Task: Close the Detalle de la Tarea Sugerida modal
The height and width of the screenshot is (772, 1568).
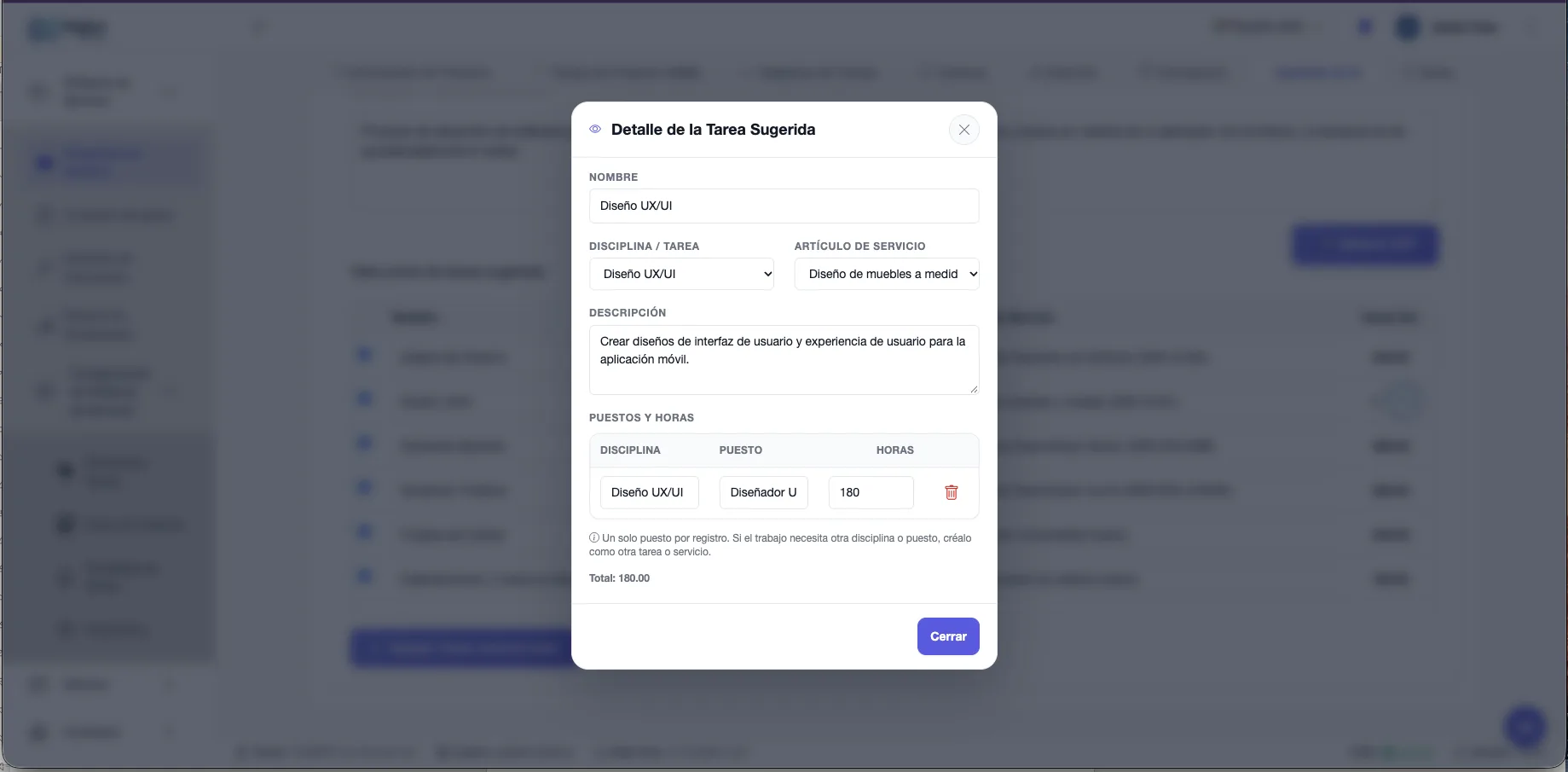Action: 964,130
